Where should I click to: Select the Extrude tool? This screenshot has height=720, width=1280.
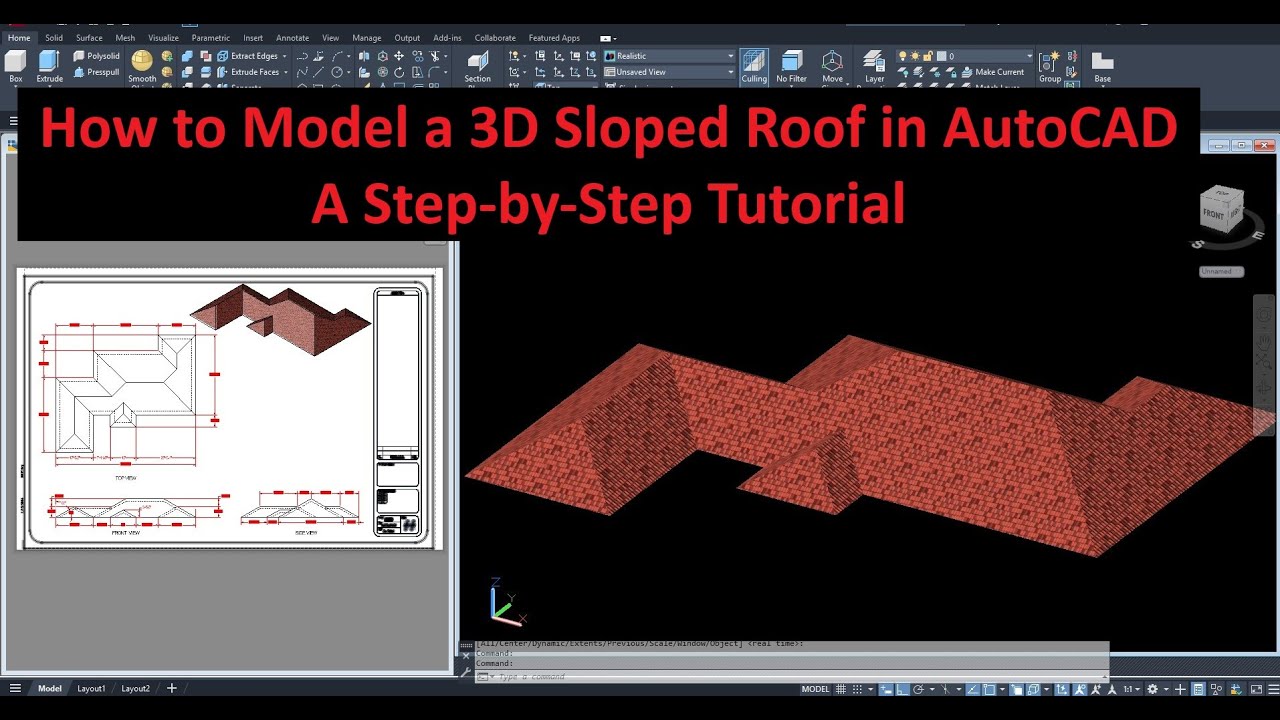point(49,66)
